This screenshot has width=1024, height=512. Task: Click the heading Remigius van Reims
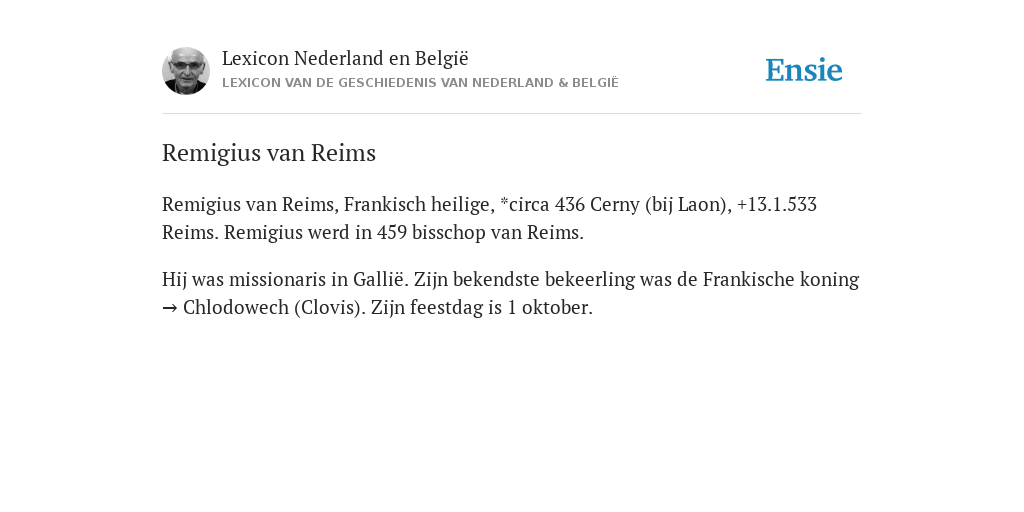click(268, 153)
